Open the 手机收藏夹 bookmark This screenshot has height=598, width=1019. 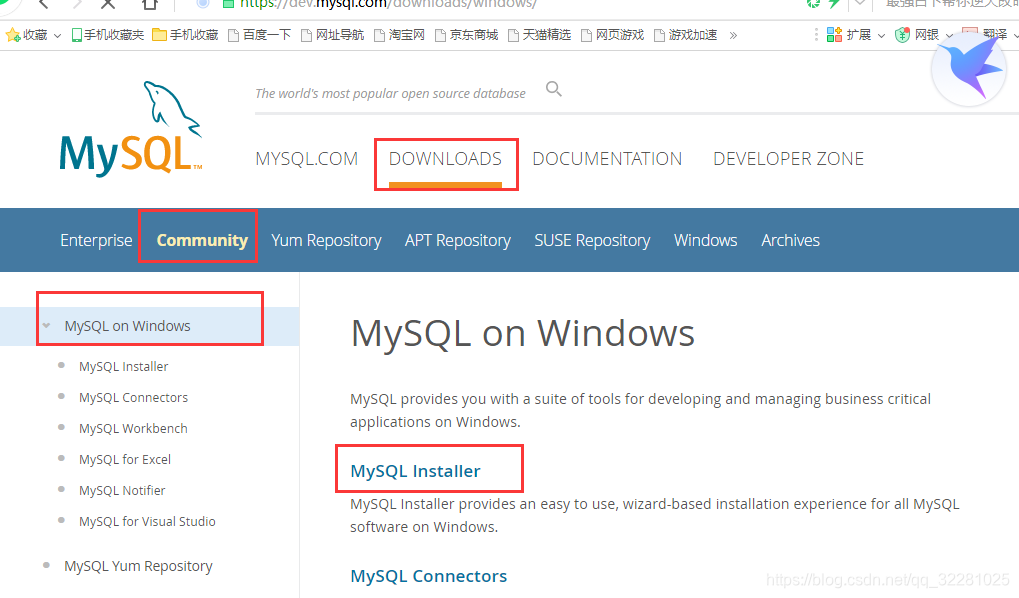(107, 35)
